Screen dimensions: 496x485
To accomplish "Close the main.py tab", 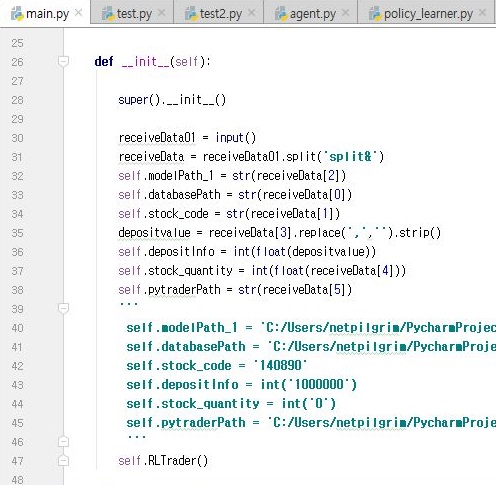I will click(x=79, y=13).
